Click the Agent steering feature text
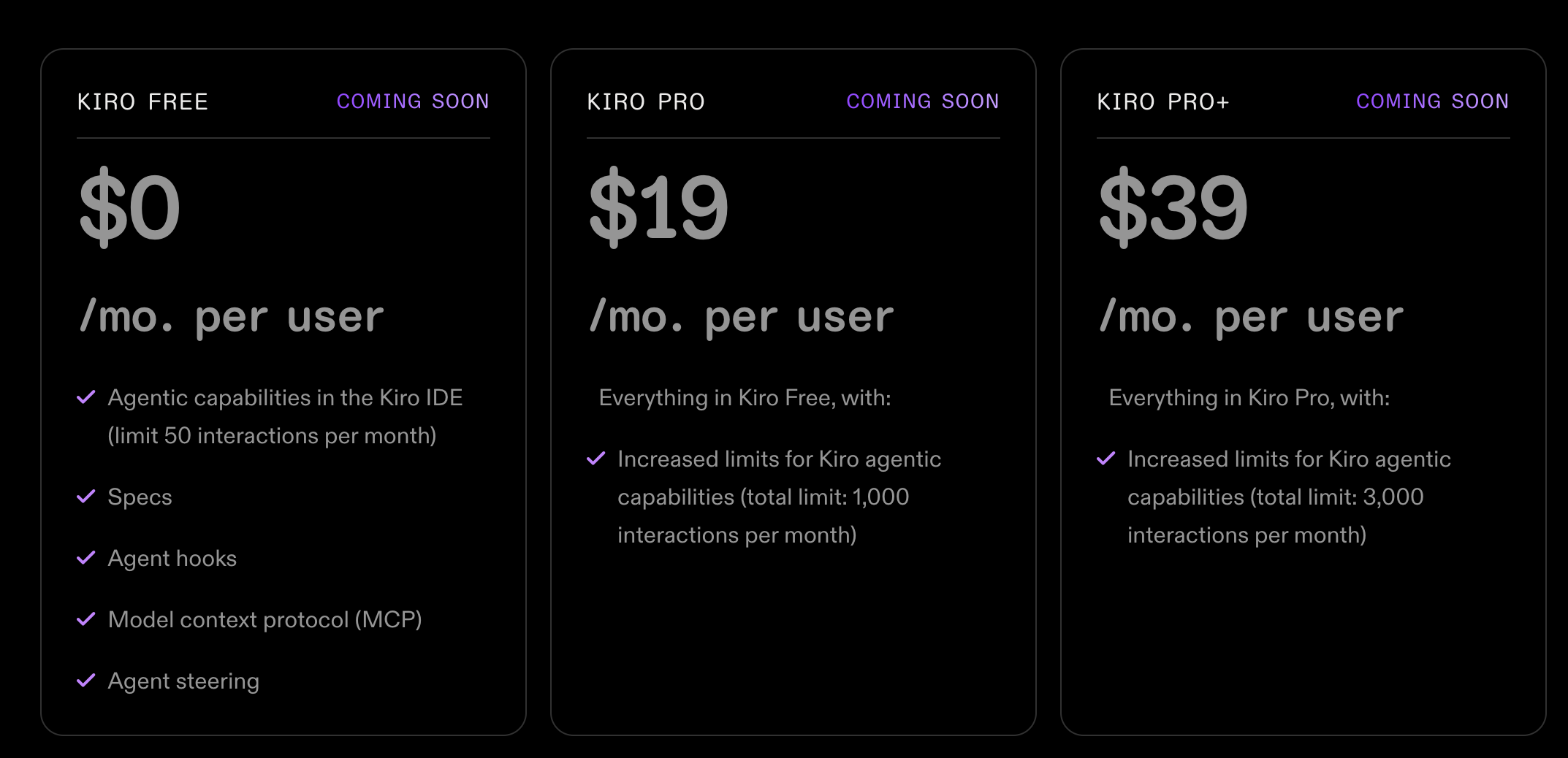The image size is (1568, 758). click(183, 681)
